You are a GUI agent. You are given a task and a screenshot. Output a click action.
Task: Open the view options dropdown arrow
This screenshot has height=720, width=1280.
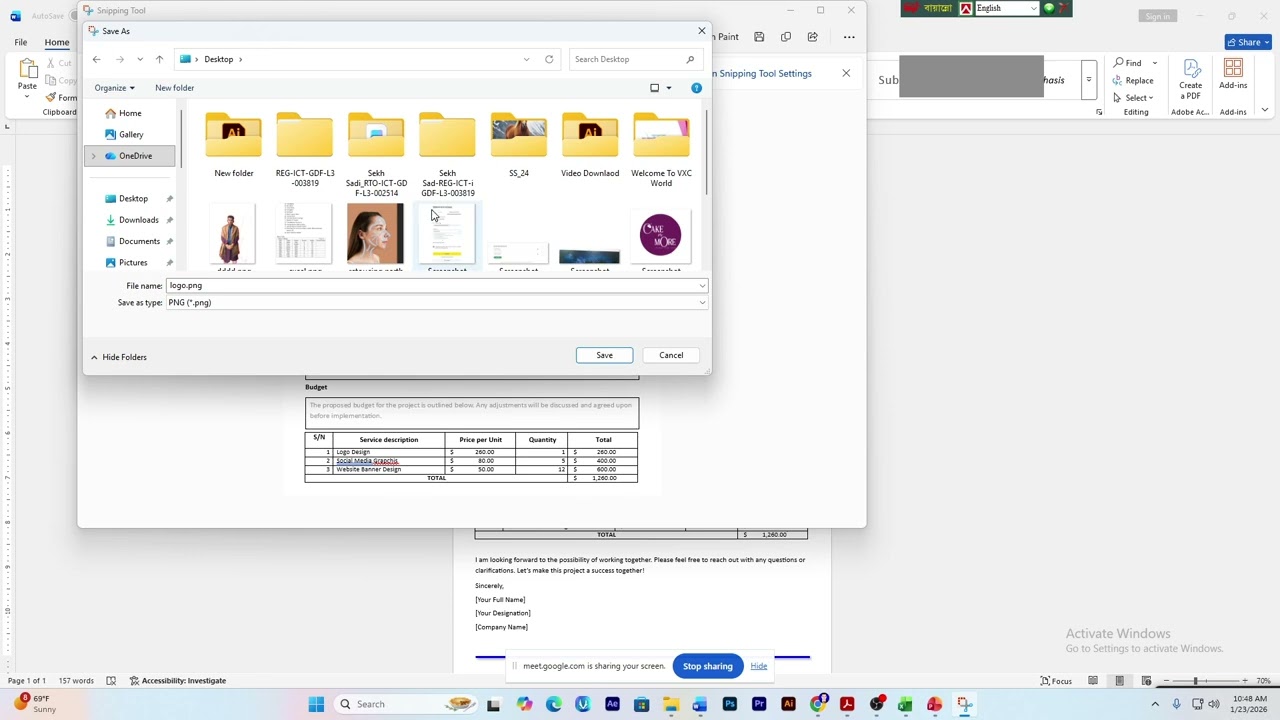coord(669,88)
